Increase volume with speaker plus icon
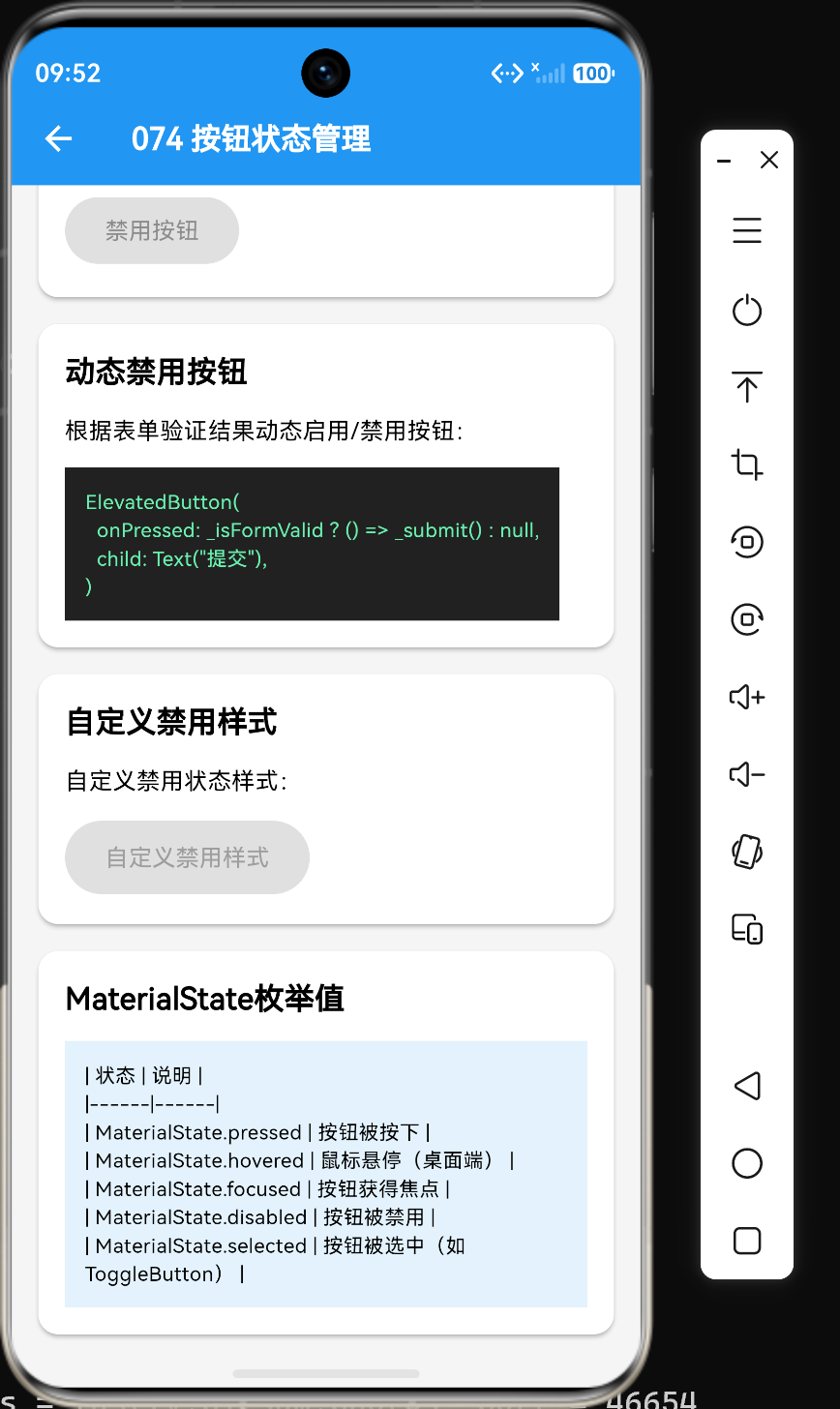 click(747, 697)
